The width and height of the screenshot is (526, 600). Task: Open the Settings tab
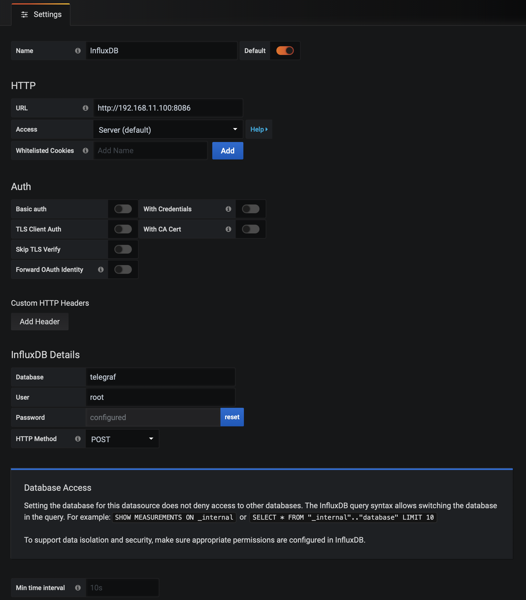pos(41,15)
